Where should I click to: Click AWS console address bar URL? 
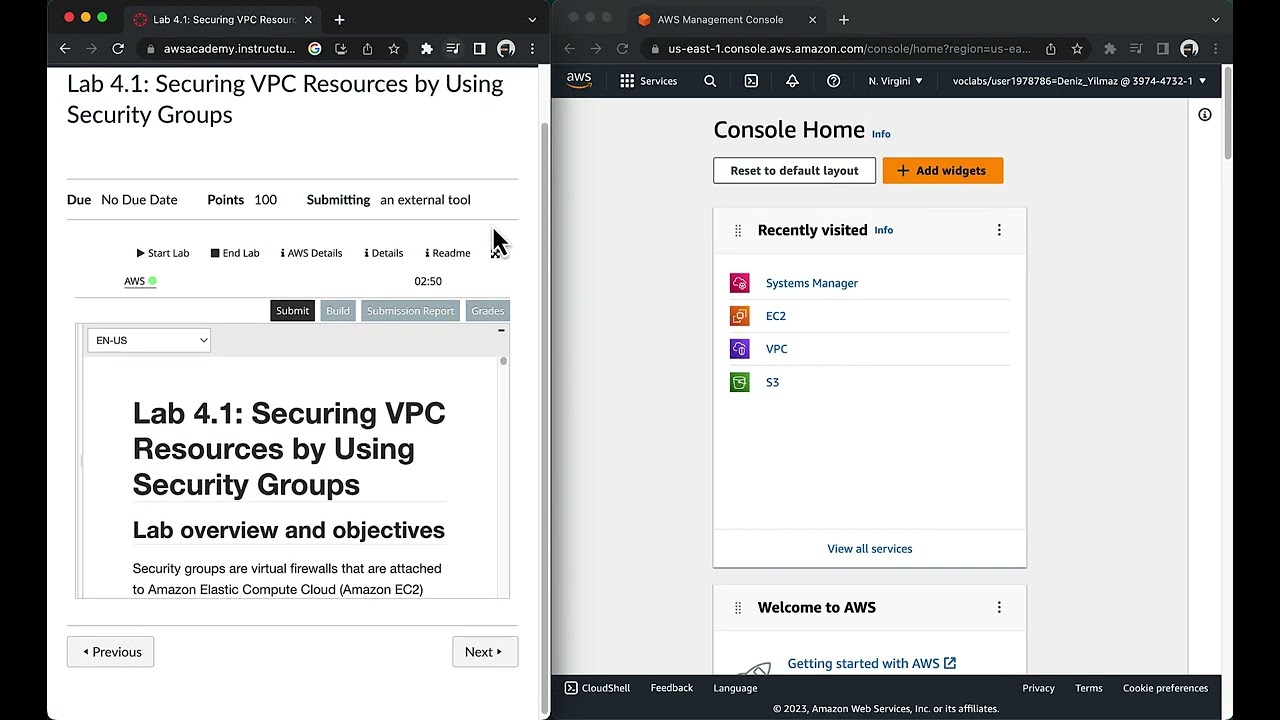point(849,48)
